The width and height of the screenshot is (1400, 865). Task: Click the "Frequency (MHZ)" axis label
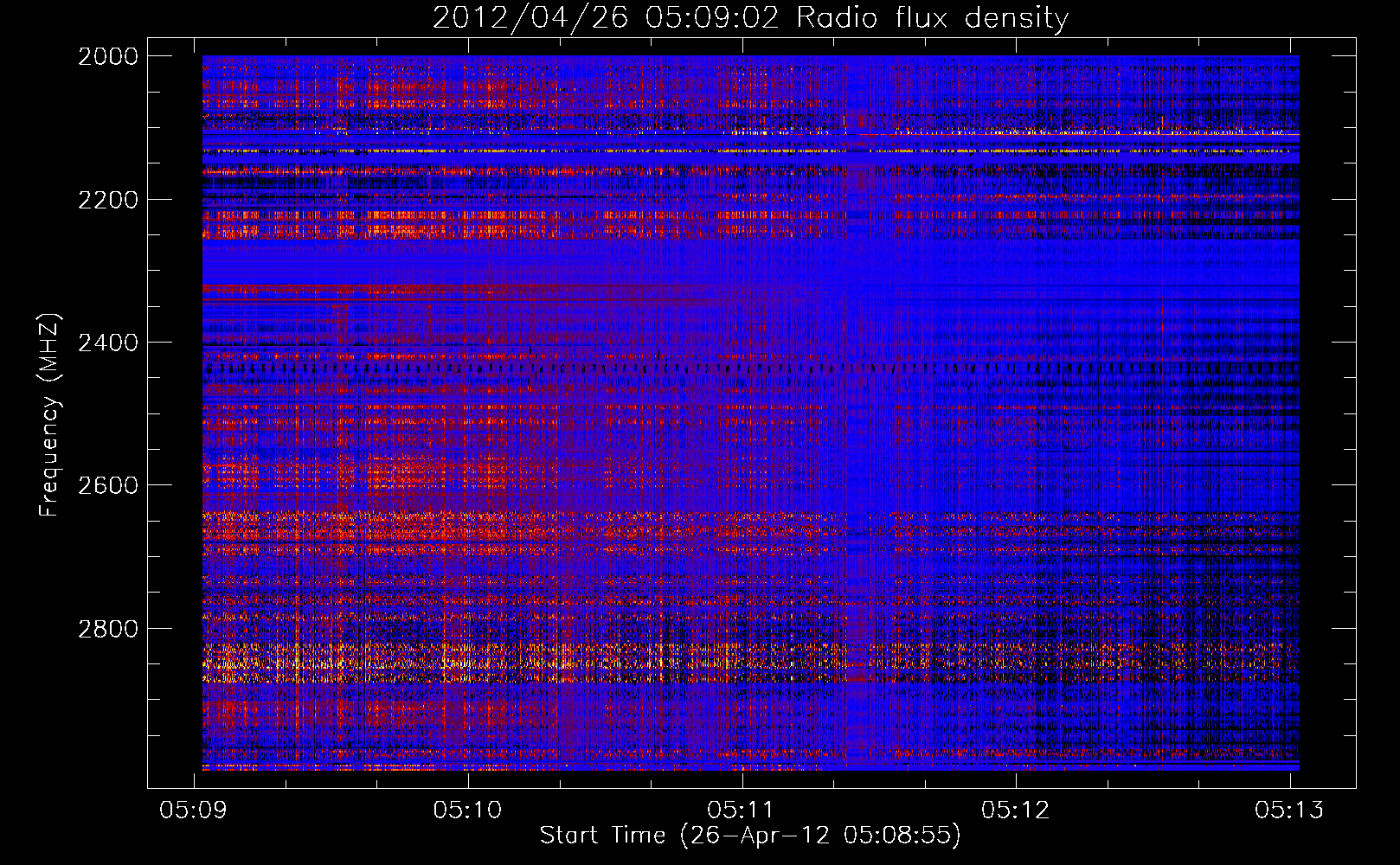50,414
